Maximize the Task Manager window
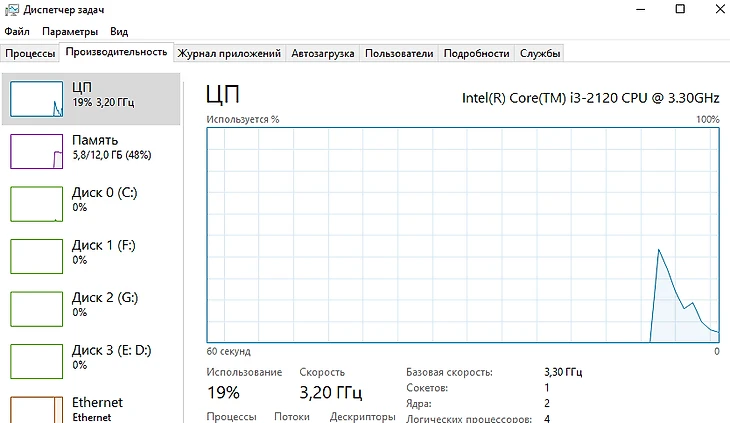 (680, 9)
